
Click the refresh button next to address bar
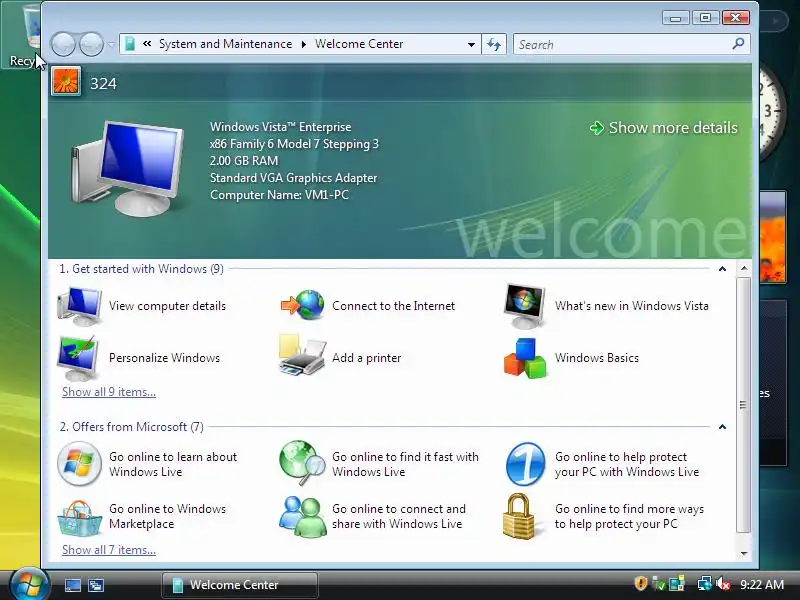(x=494, y=44)
